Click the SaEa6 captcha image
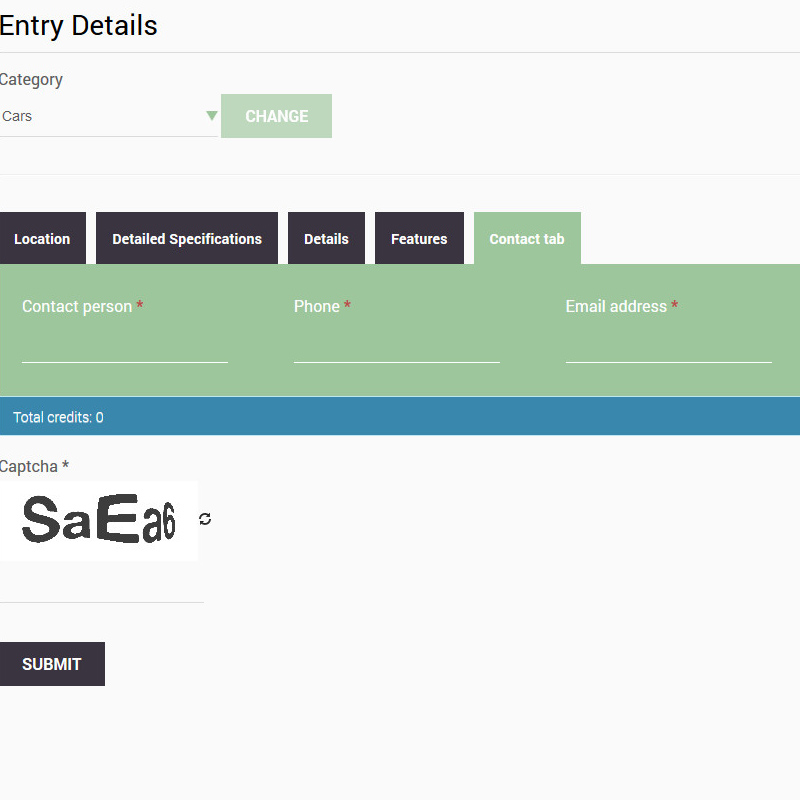800x800 pixels. point(99,521)
